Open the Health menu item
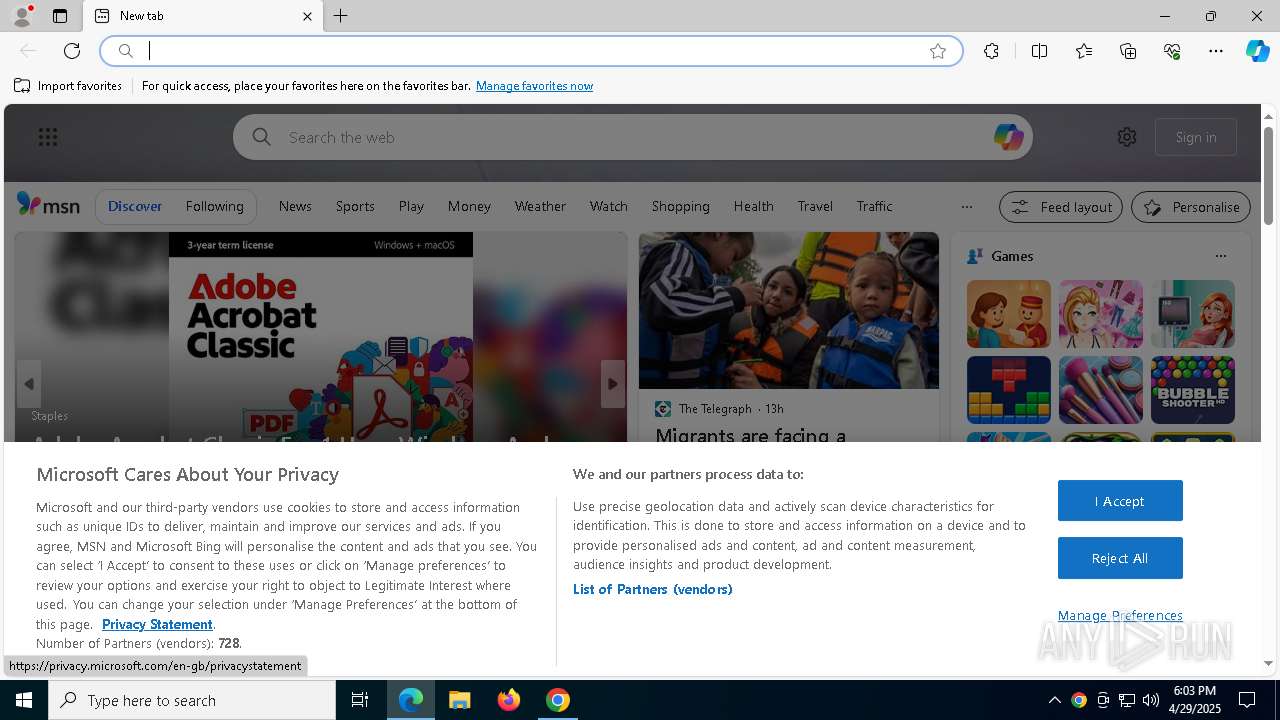The height and width of the screenshot is (720, 1280). 753,206
